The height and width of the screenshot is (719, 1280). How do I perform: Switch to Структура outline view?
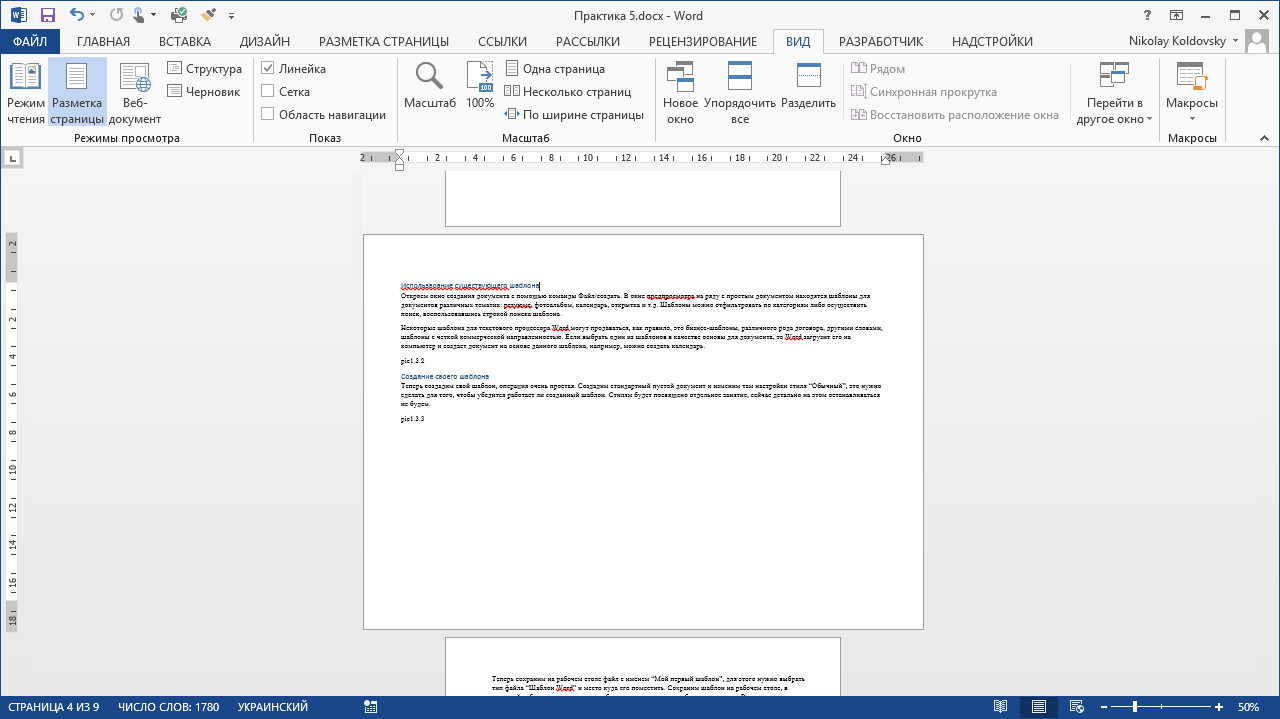(204, 69)
